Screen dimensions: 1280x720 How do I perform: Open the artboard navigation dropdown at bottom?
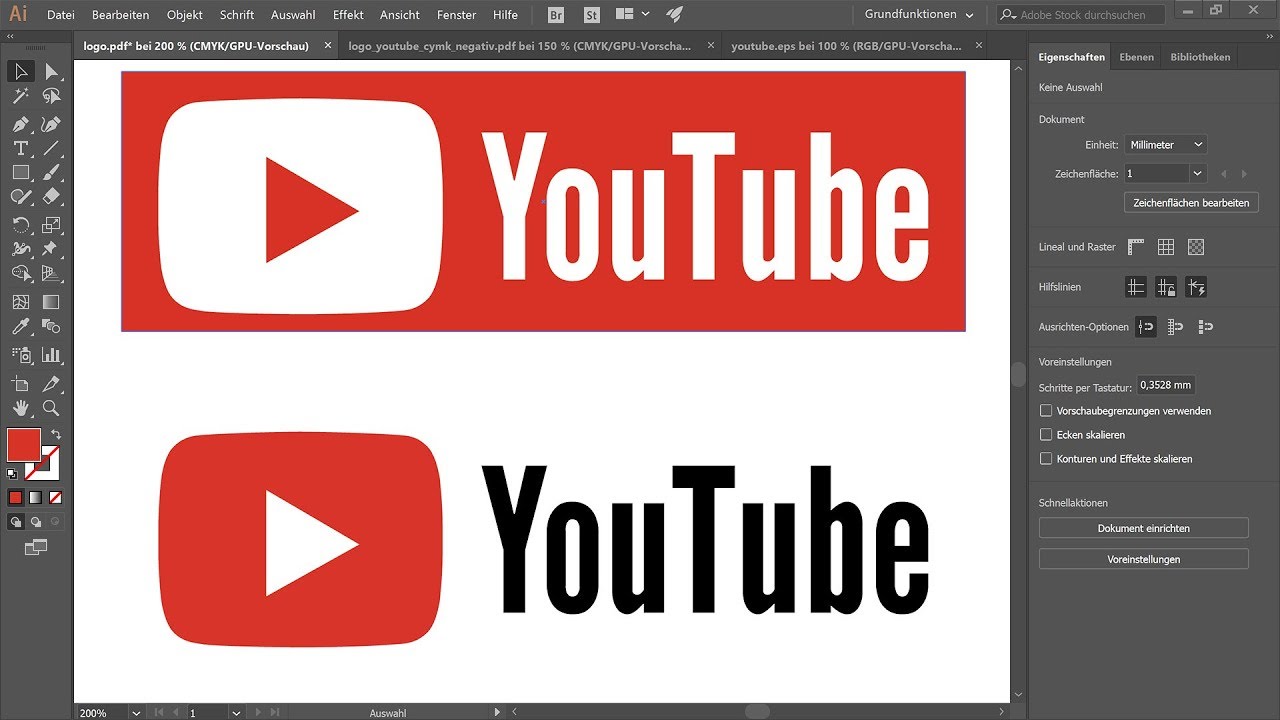[236, 713]
